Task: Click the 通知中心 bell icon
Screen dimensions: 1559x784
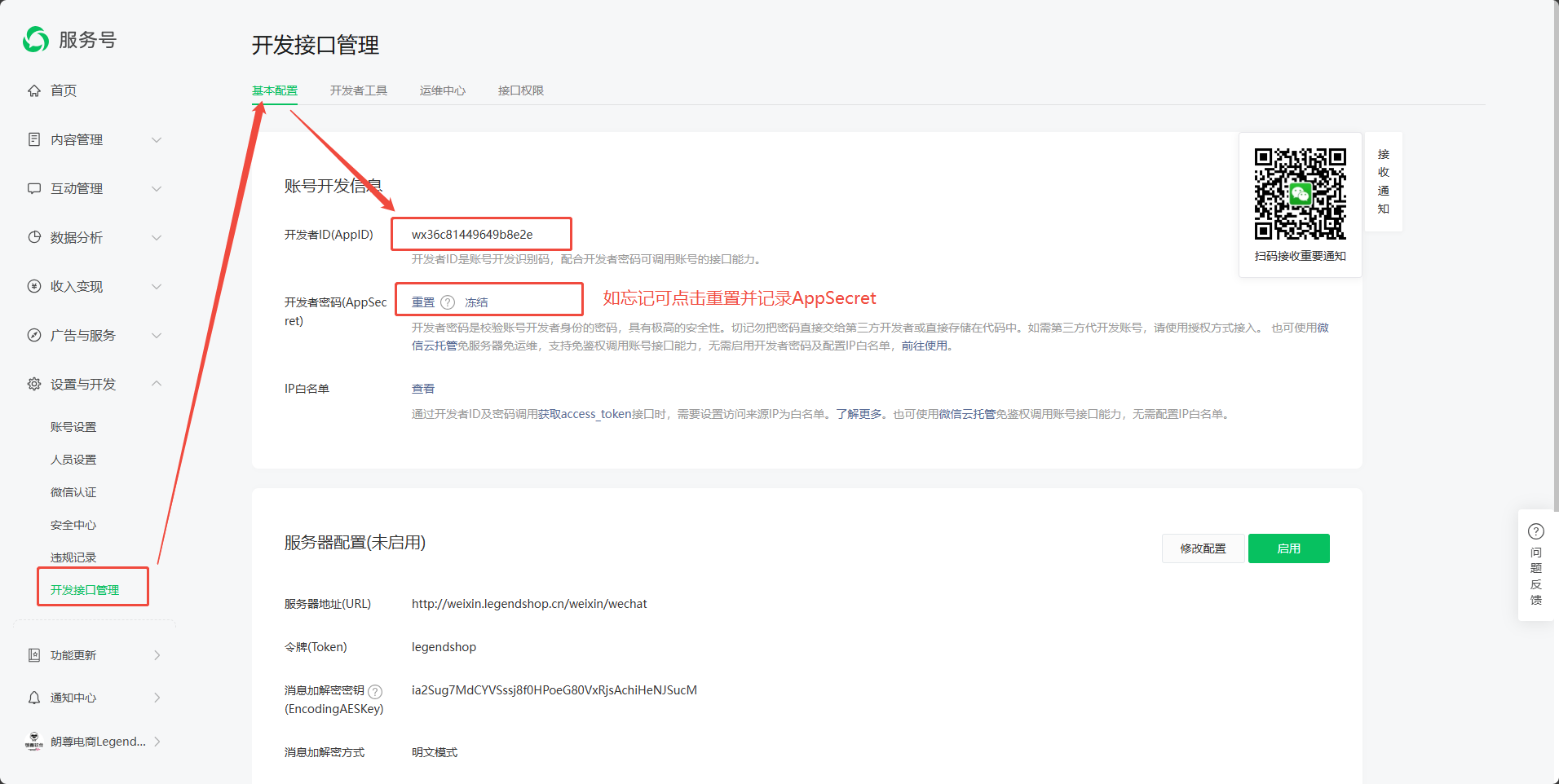Action: click(x=34, y=698)
